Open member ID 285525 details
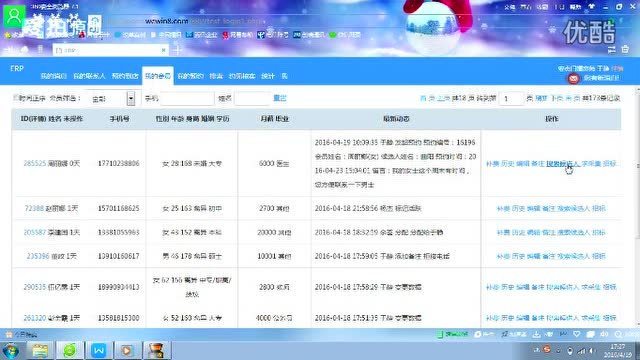This screenshot has width=640, height=360. (x=35, y=164)
